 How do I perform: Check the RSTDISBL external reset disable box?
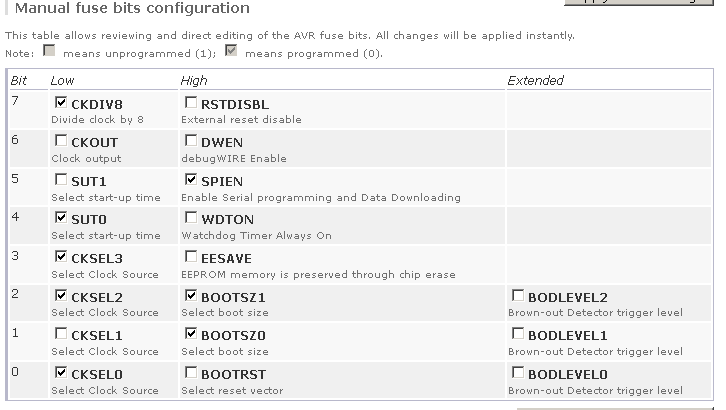point(191,103)
